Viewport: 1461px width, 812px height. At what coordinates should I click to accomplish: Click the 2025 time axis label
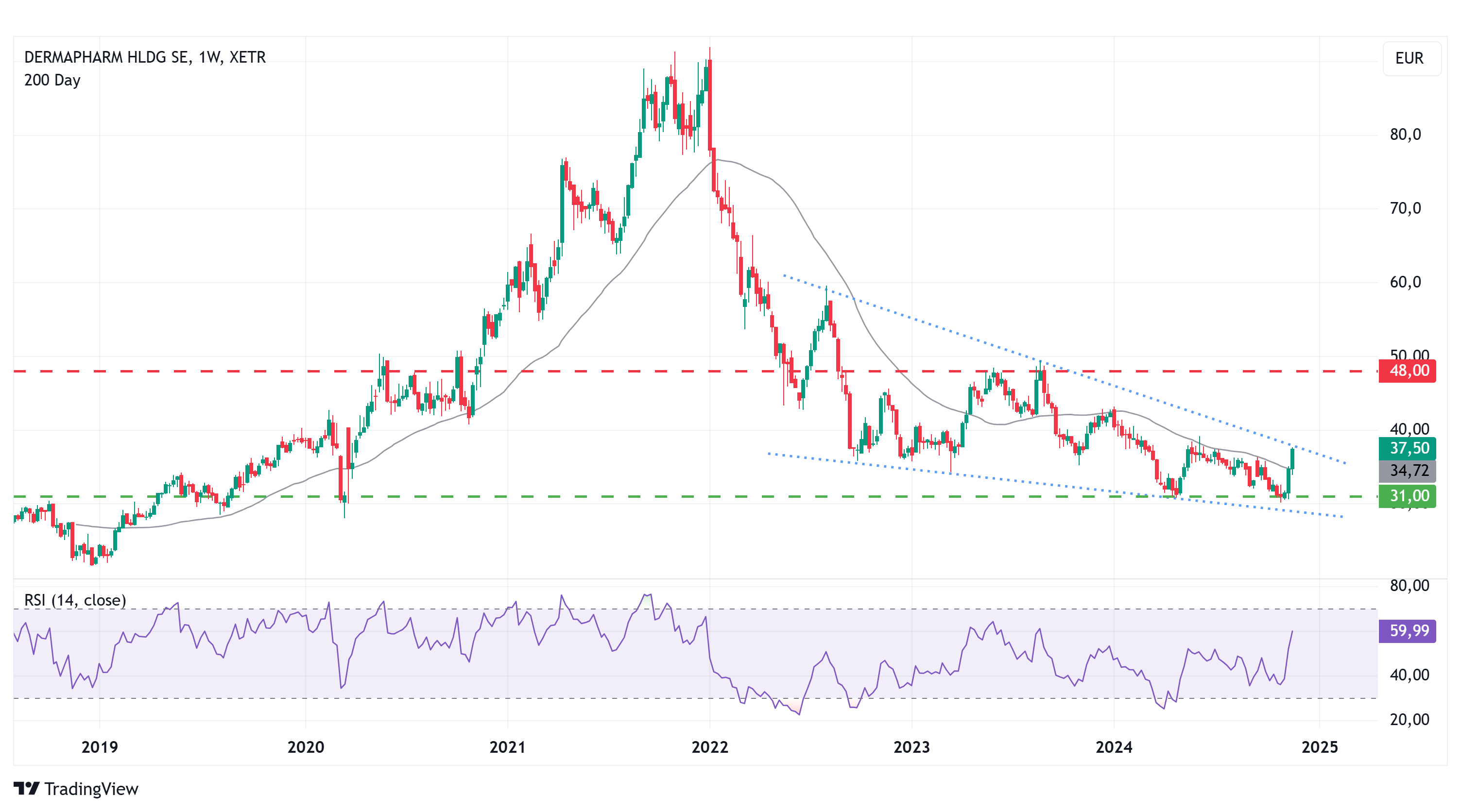coord(1320,747)
